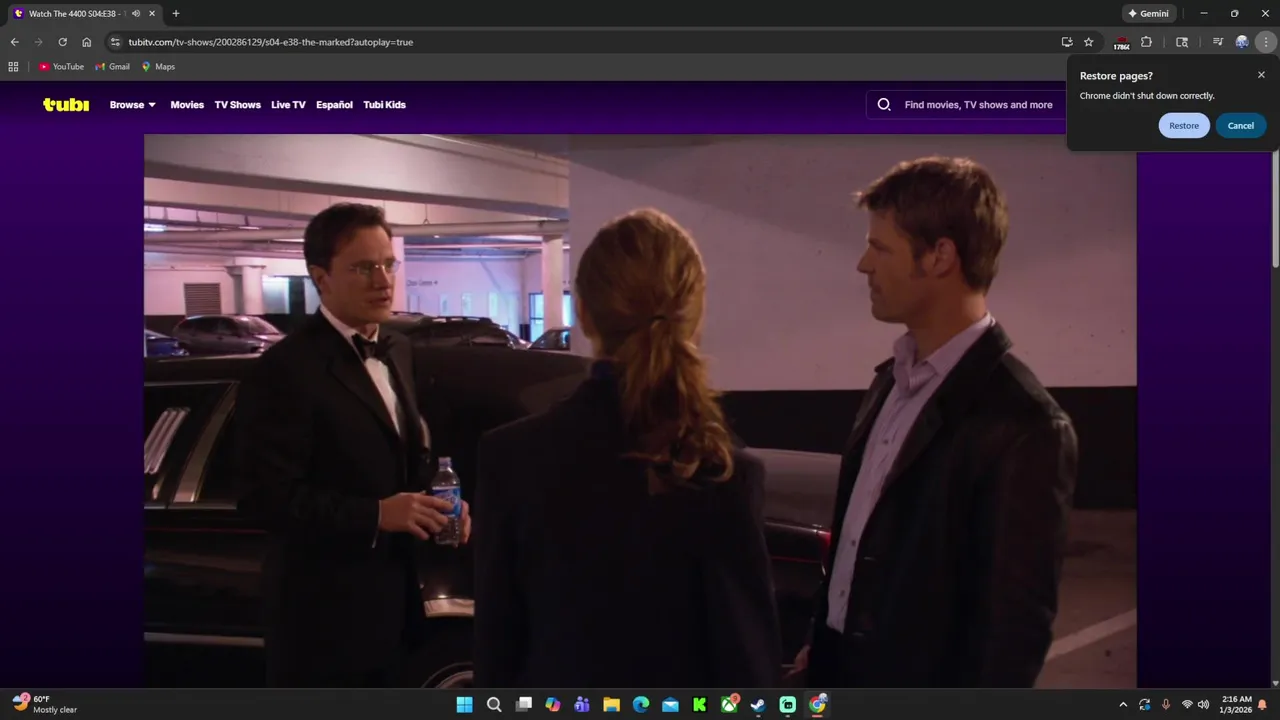
Task: Open the sync tray icon
Action: (1144, 705)
